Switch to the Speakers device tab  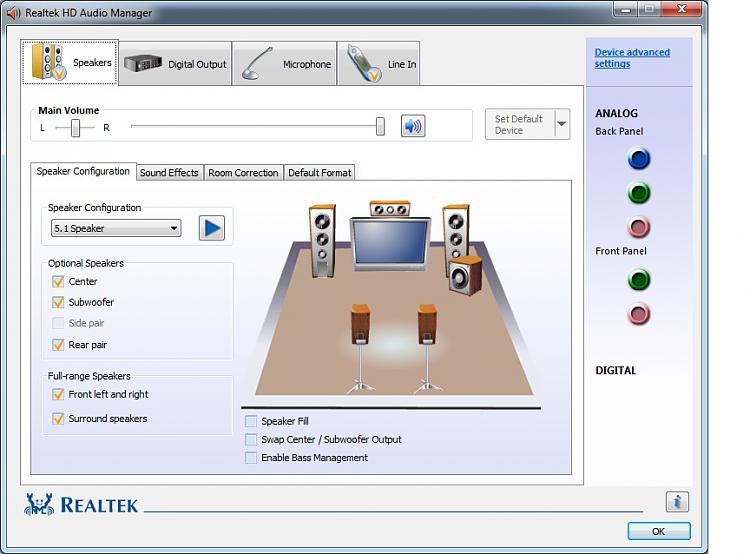pos(70,62)
